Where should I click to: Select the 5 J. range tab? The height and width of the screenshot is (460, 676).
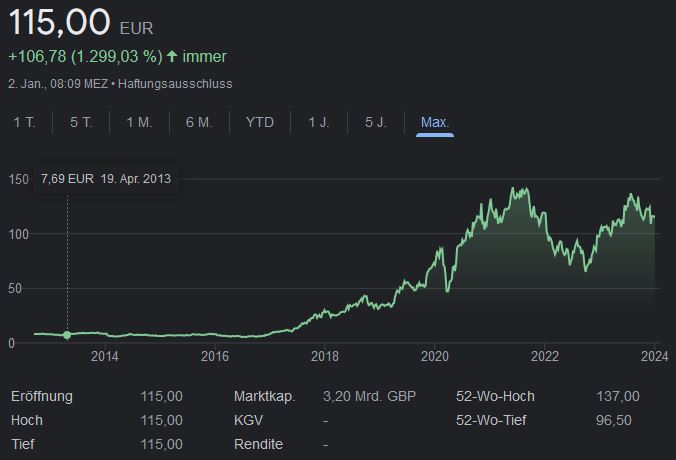[x=376, y=122]
